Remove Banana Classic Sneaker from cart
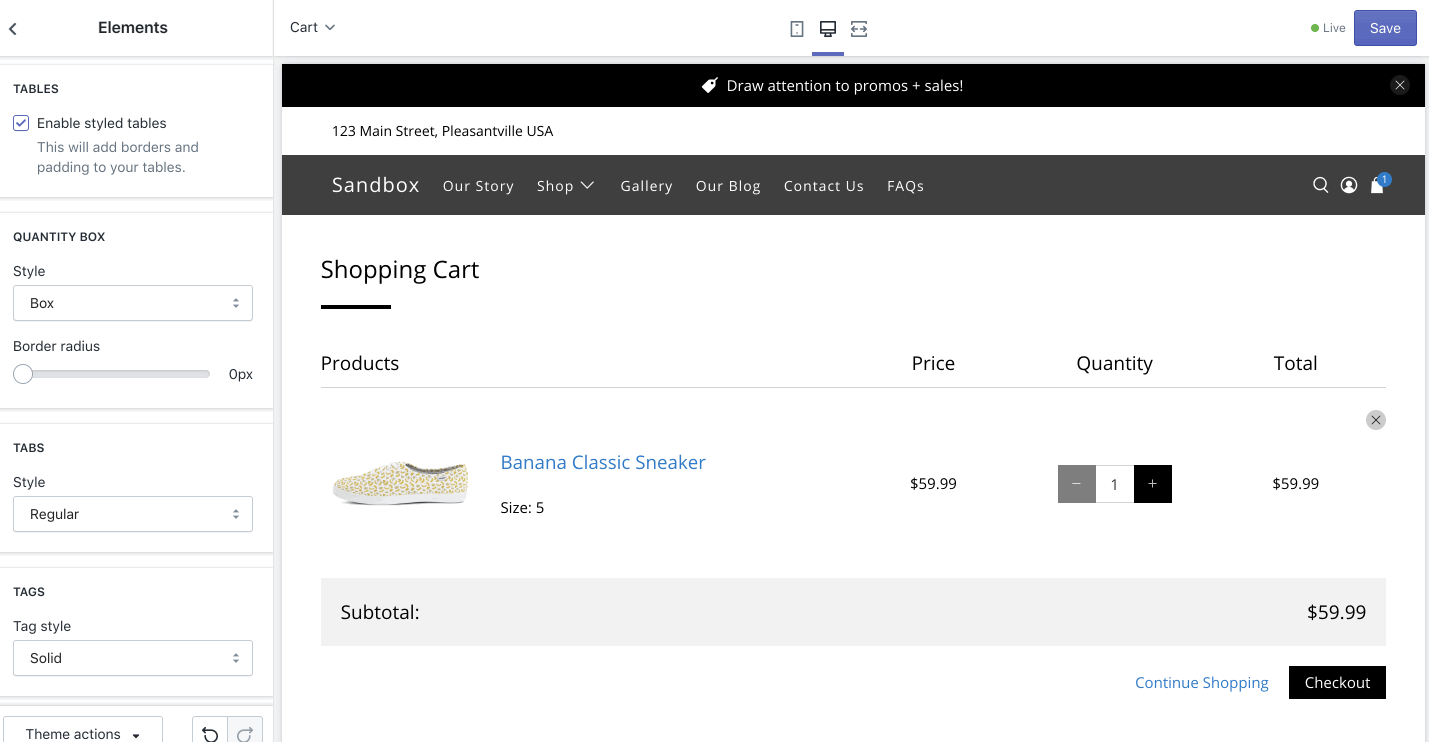The height and width of the screenshot is (742, 1429). (x=1376, y=420)
